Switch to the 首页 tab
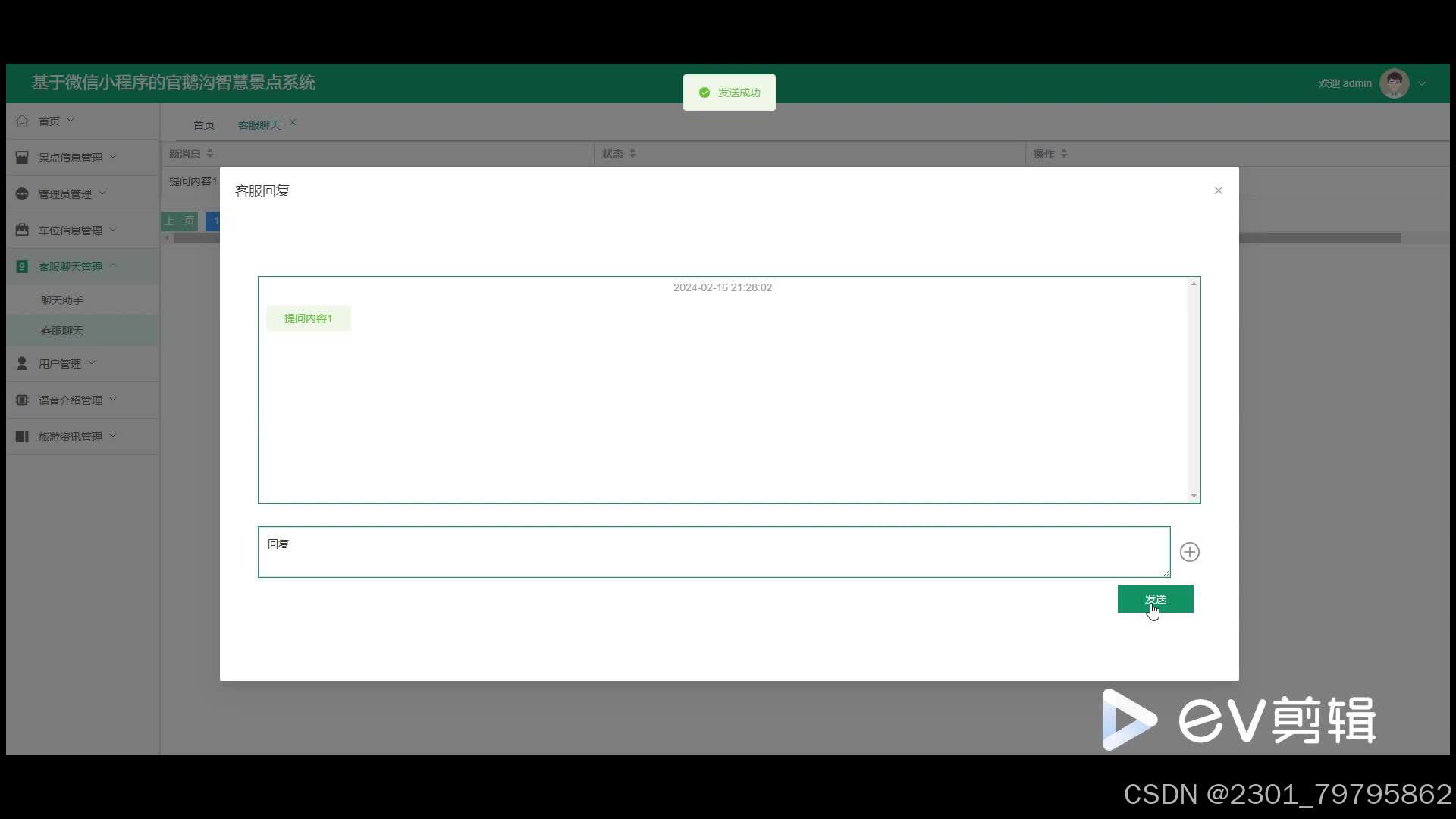 [x=203, y=125]
